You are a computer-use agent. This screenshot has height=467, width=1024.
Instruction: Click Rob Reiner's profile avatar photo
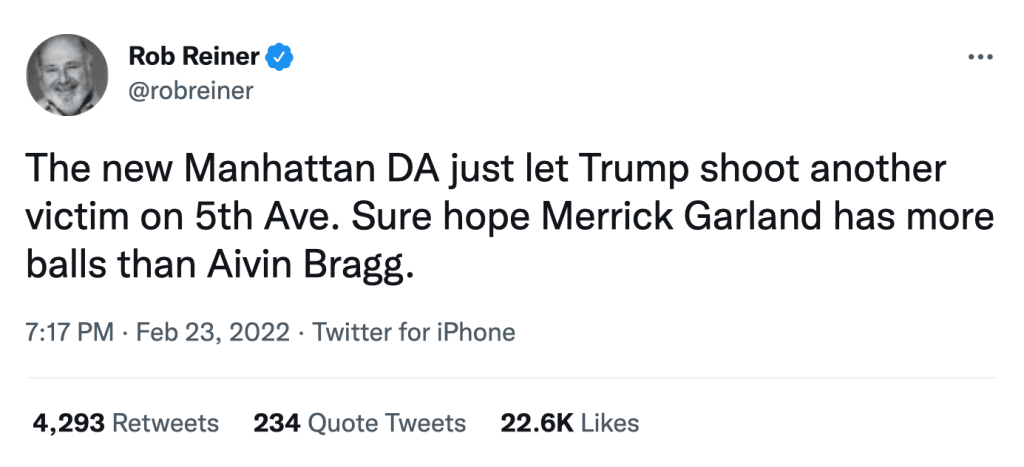(69, 74)
